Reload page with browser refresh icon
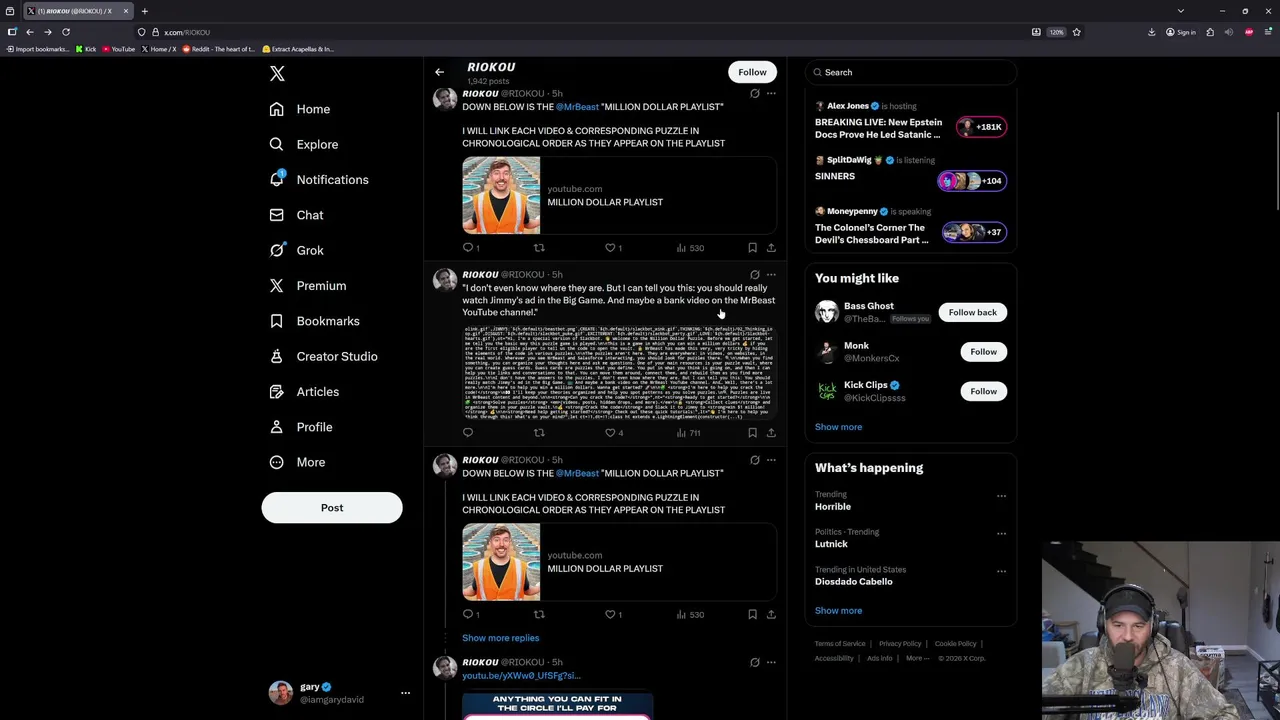This screenshot has height=720, width=1280. (66, 32)
